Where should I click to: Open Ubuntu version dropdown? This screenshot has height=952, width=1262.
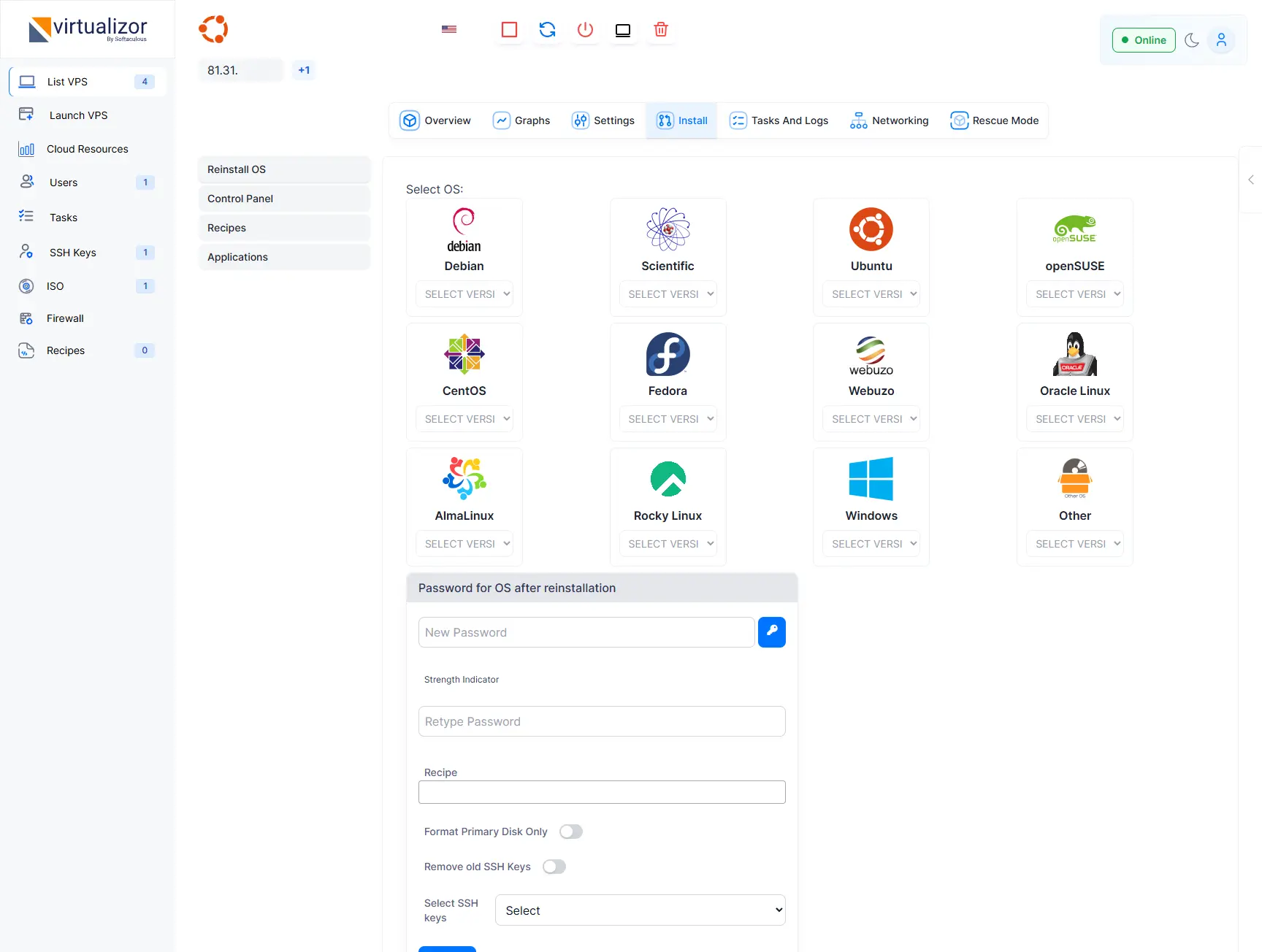coord(871,294)
